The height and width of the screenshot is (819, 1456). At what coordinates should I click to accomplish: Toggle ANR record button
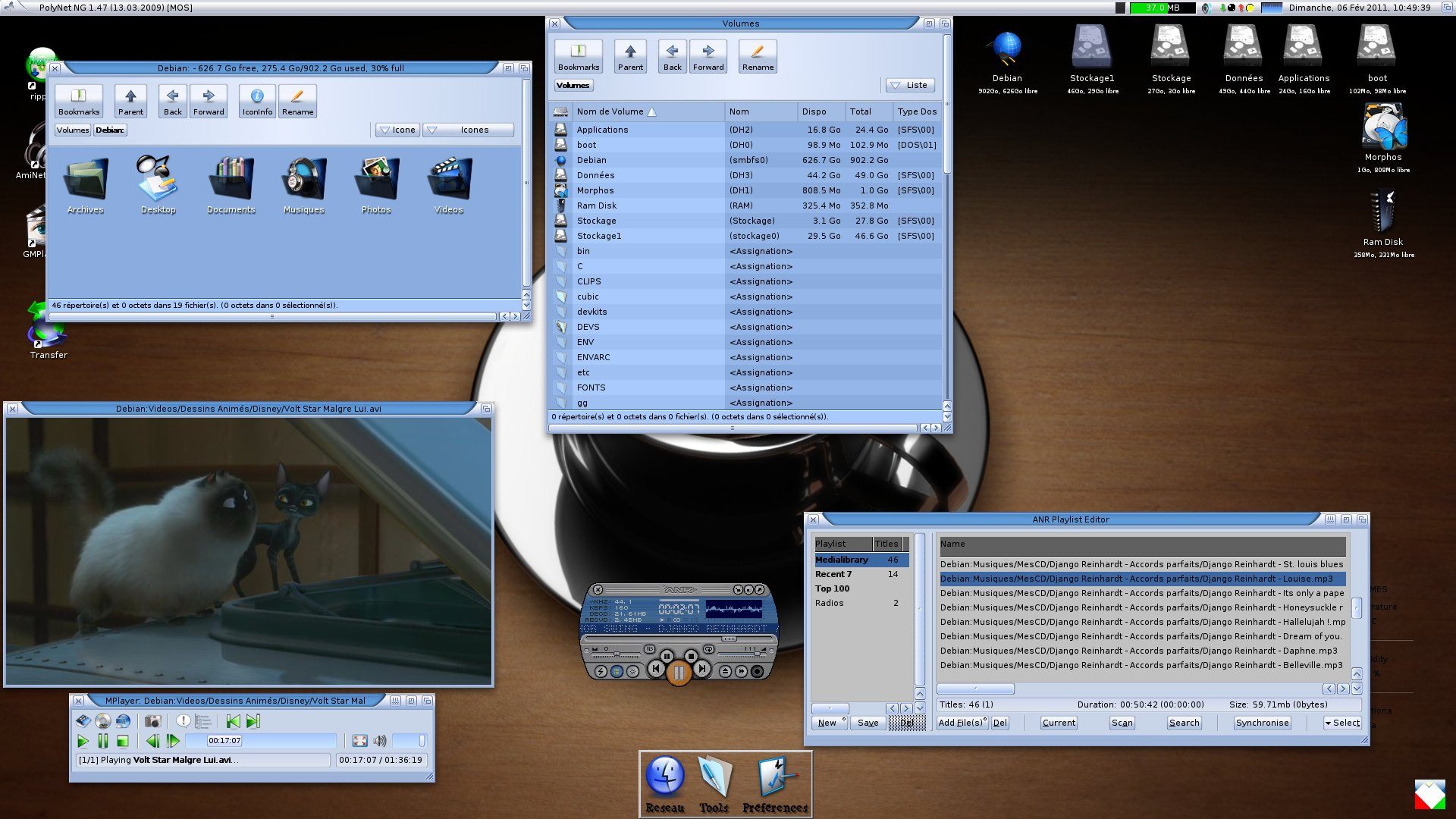pyautogui.click(x=757, y=671)
